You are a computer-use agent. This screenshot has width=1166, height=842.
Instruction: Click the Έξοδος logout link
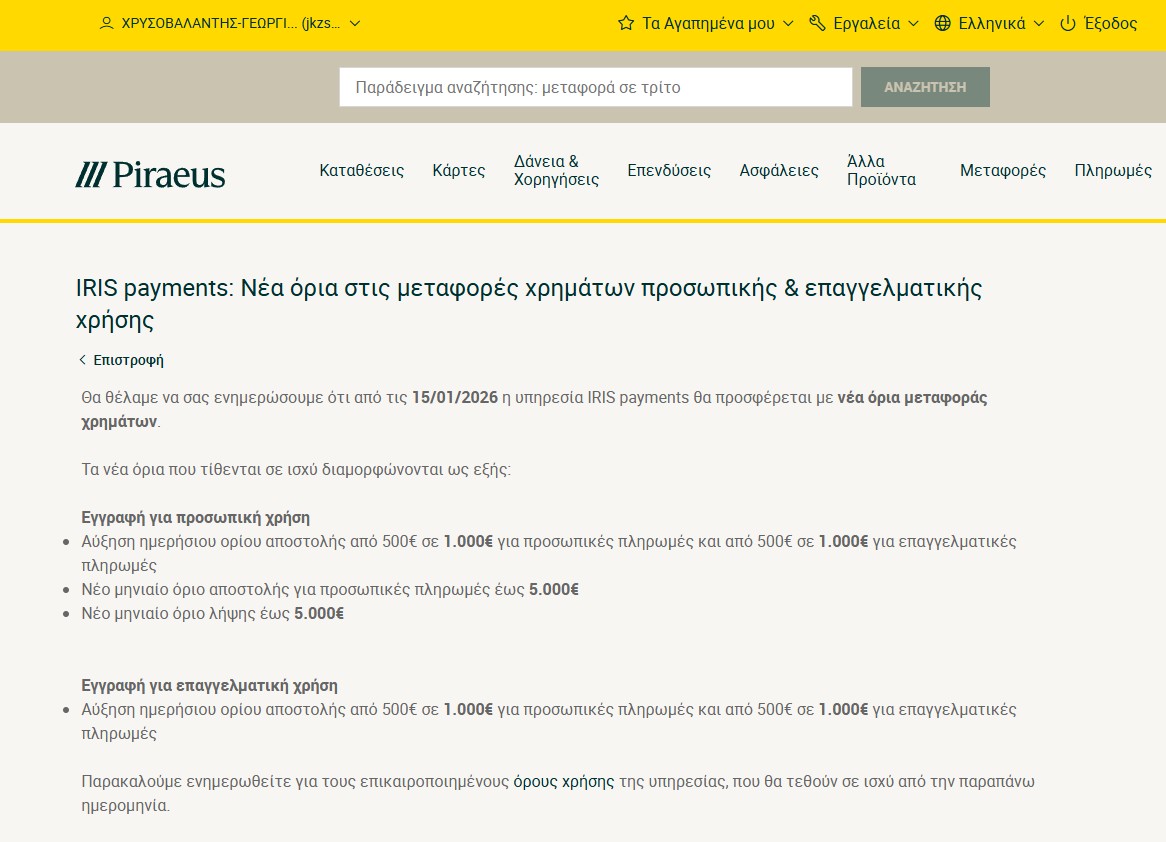[1110, 23]
